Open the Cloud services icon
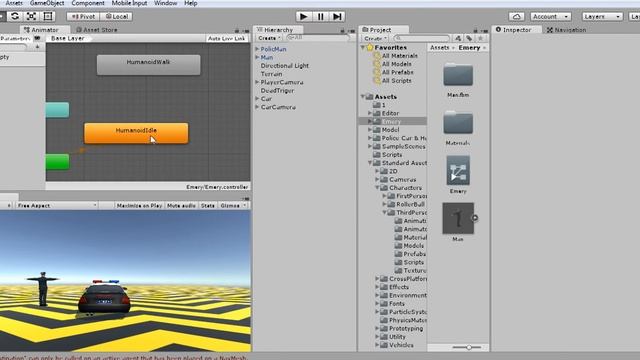The width and height of the screenshot is (640, 360). pos(516,16)
